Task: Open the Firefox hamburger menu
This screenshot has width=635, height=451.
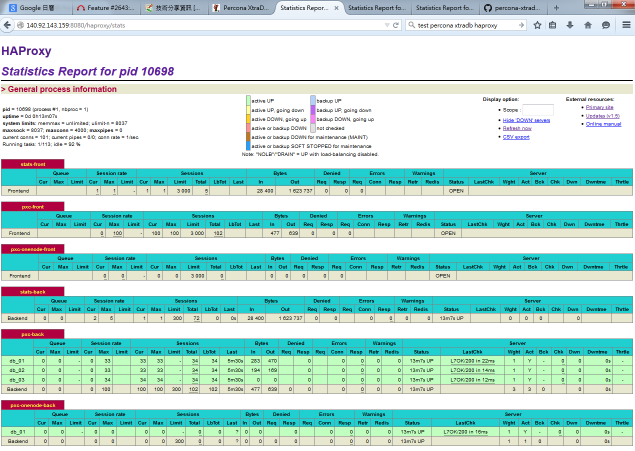Action: tap(626, 25)
